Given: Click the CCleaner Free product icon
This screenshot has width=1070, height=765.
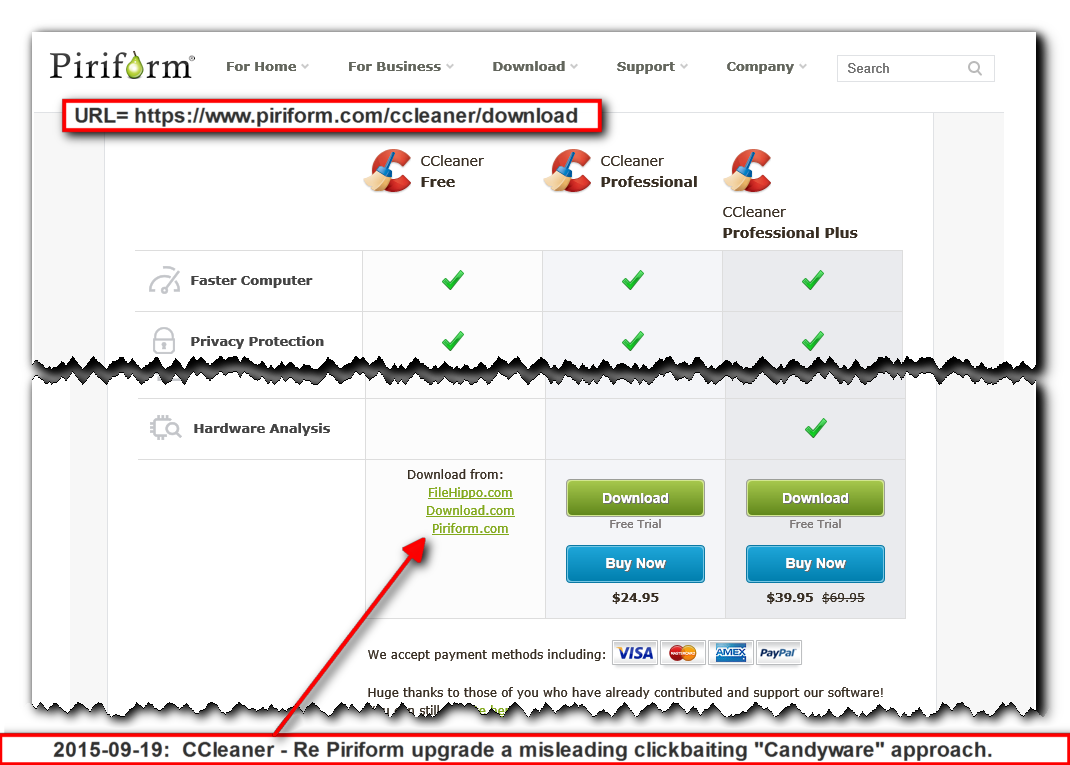Looking at the screenshot, I should tap(389, 170).
